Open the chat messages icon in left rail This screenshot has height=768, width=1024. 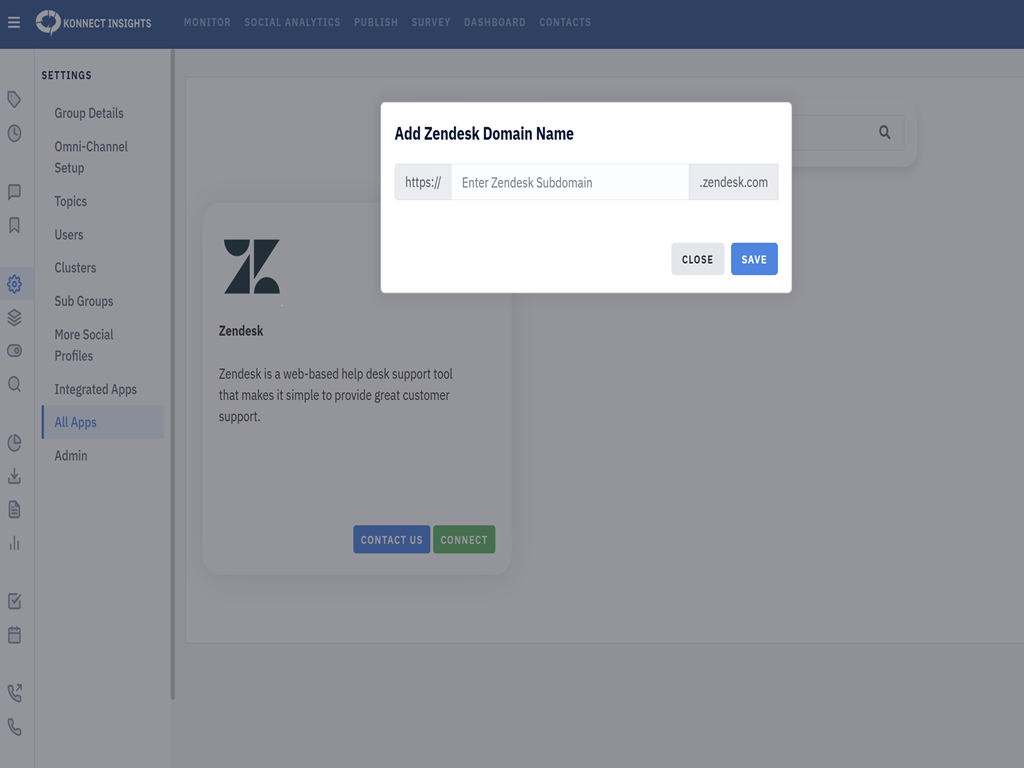(x=14, y=193)
